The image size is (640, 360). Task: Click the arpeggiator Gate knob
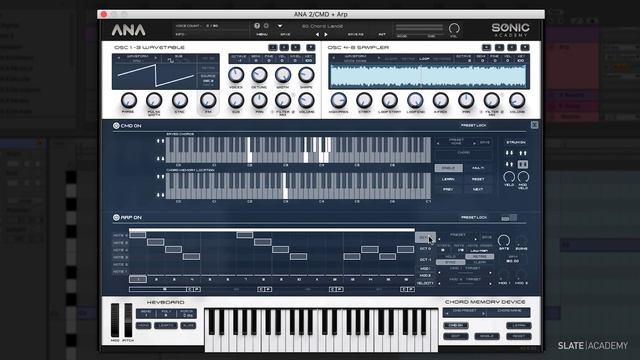pyautogui.click(x=504, y=241)
